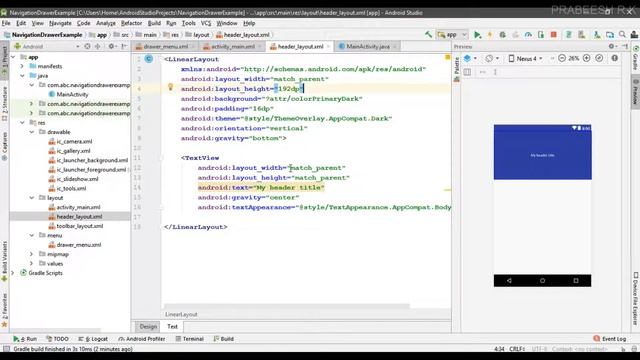This screenshot has height=360, width=640.
Task: Toggle Device File Explorer tool window
Action: 636,299
